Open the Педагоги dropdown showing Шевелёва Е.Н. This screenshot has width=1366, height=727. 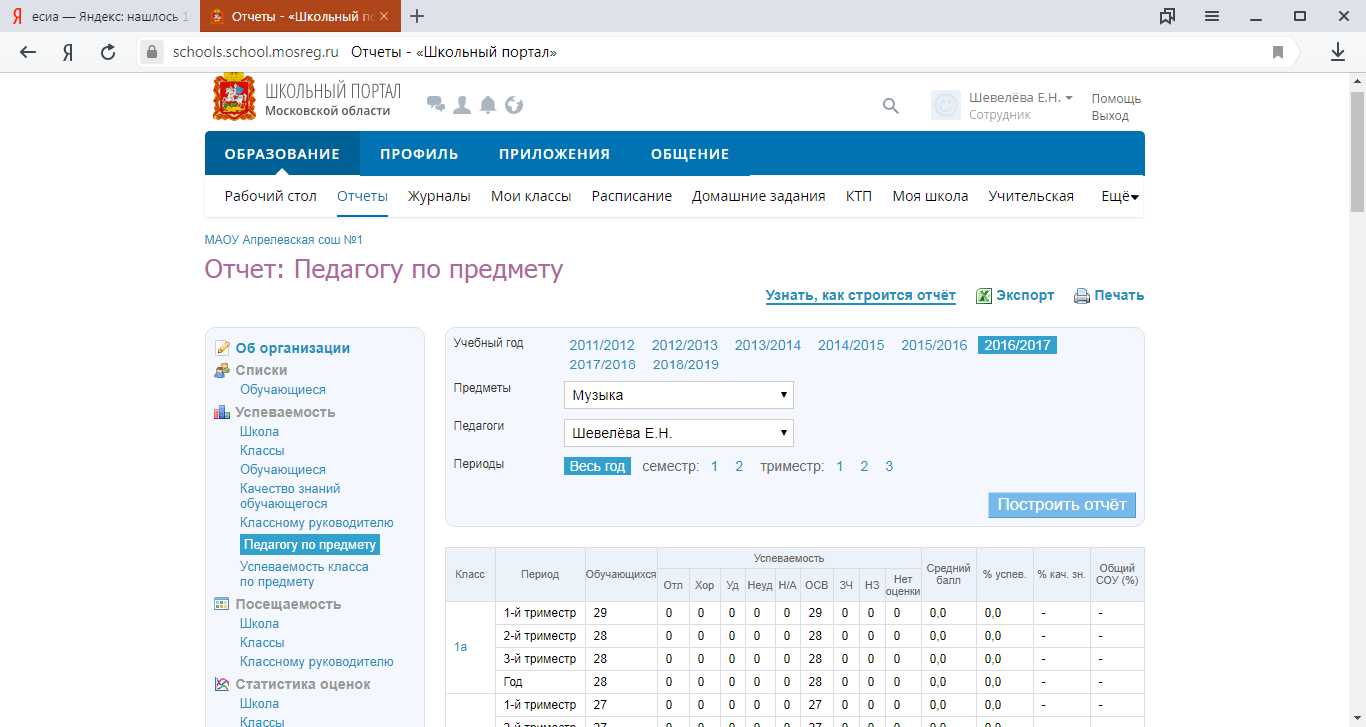coord(679,433)
